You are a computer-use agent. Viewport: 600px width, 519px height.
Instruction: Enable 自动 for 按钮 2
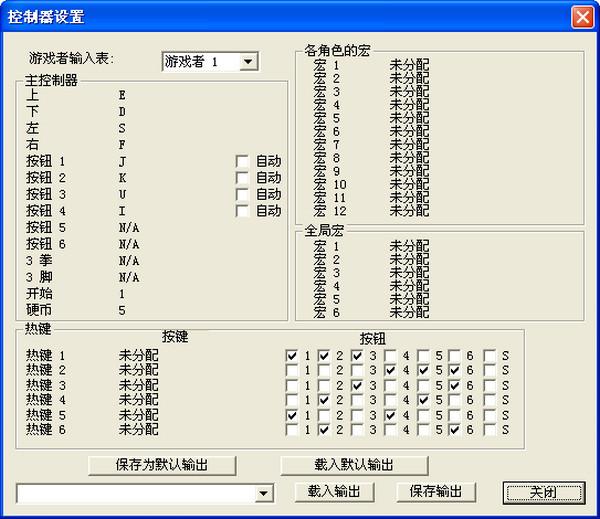pyautogui.click(x=242, y=178)
